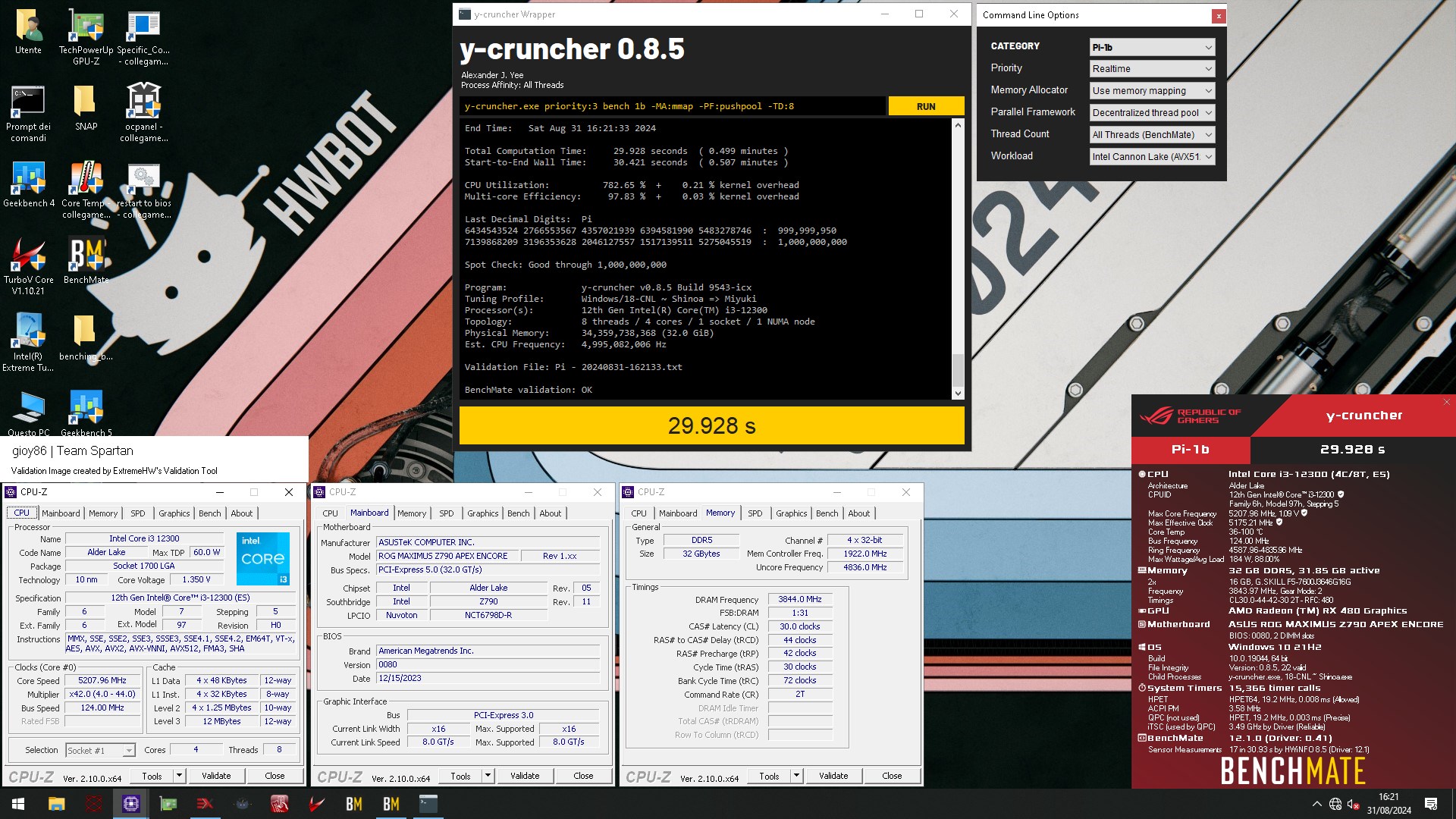Open the Memory Allocator dropdown
Image resolution: width=1456 pixels, height=819 pixels.
click(x=1152, y=91)
